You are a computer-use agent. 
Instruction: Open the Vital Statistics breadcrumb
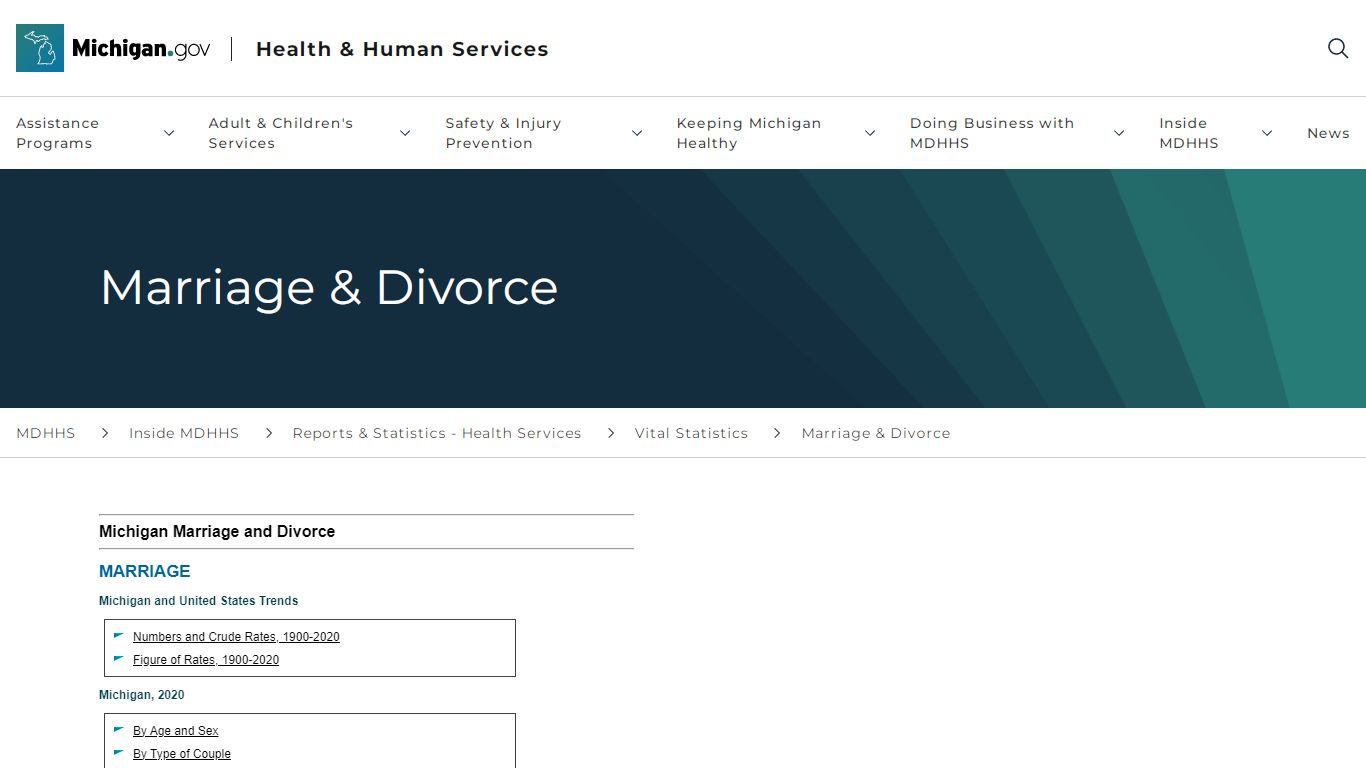pyautogui.click(x=691, y=433)
